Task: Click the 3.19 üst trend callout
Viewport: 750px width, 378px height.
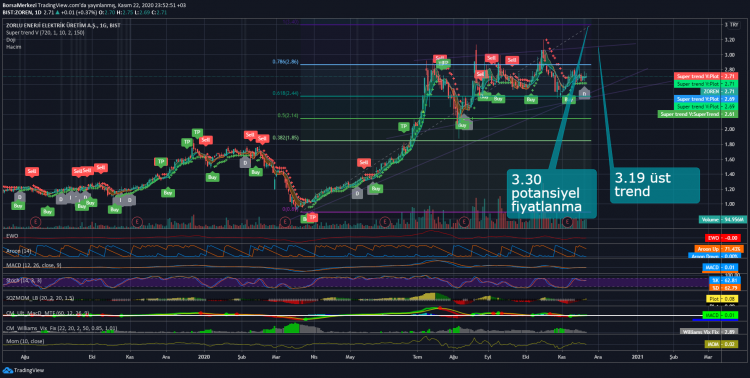Action: 655,185
